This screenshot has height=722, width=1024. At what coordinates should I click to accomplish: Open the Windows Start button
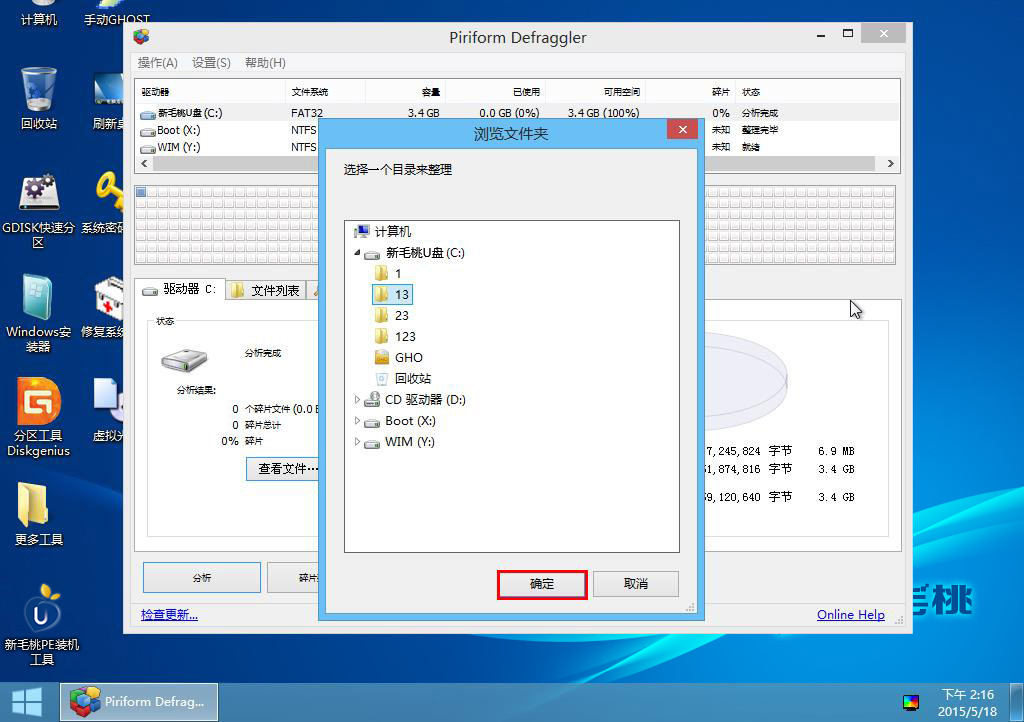(27, 702)
